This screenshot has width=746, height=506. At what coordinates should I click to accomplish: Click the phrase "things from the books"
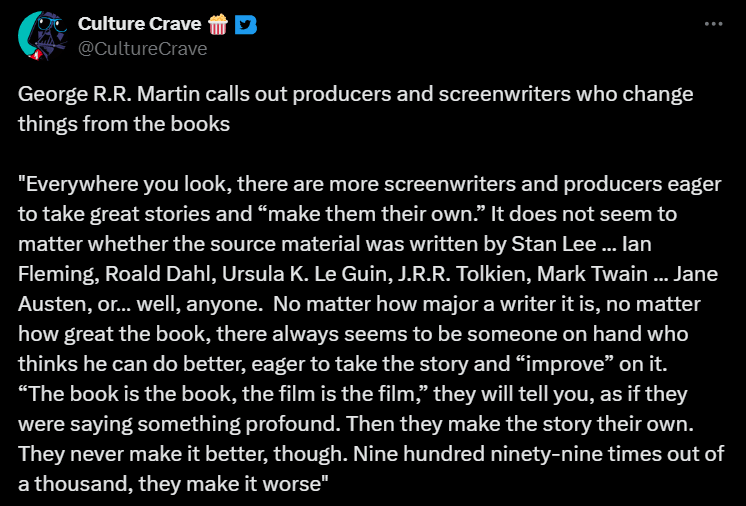click(x=124, y=124)
